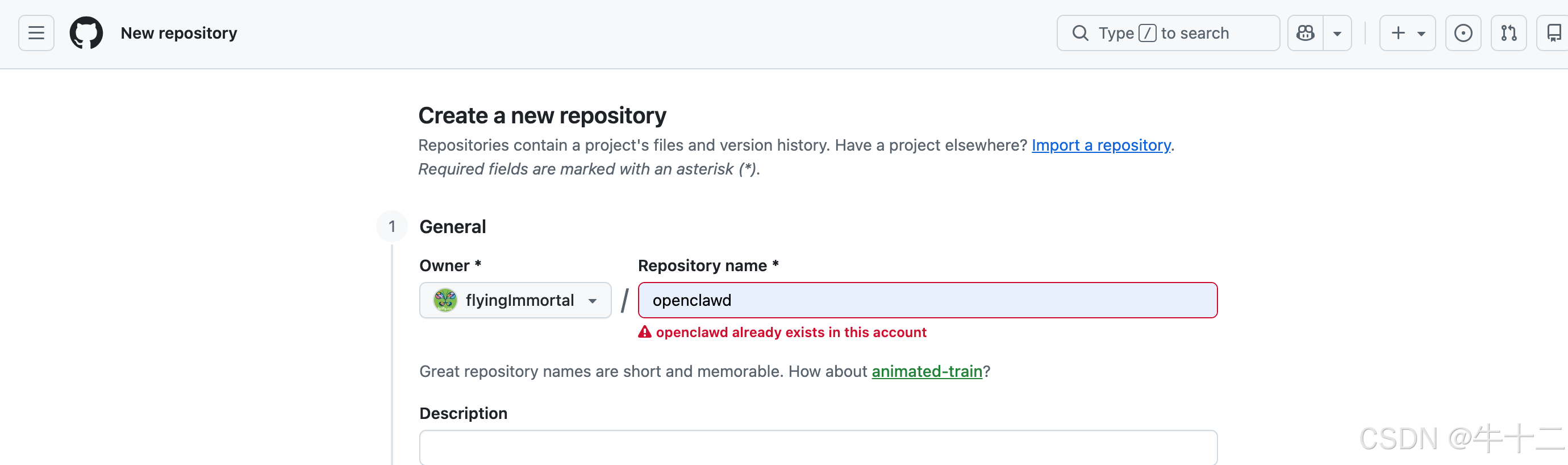Click the New repository page title
This screenshot has height=465, width=1568.
[x=179, y=33]
